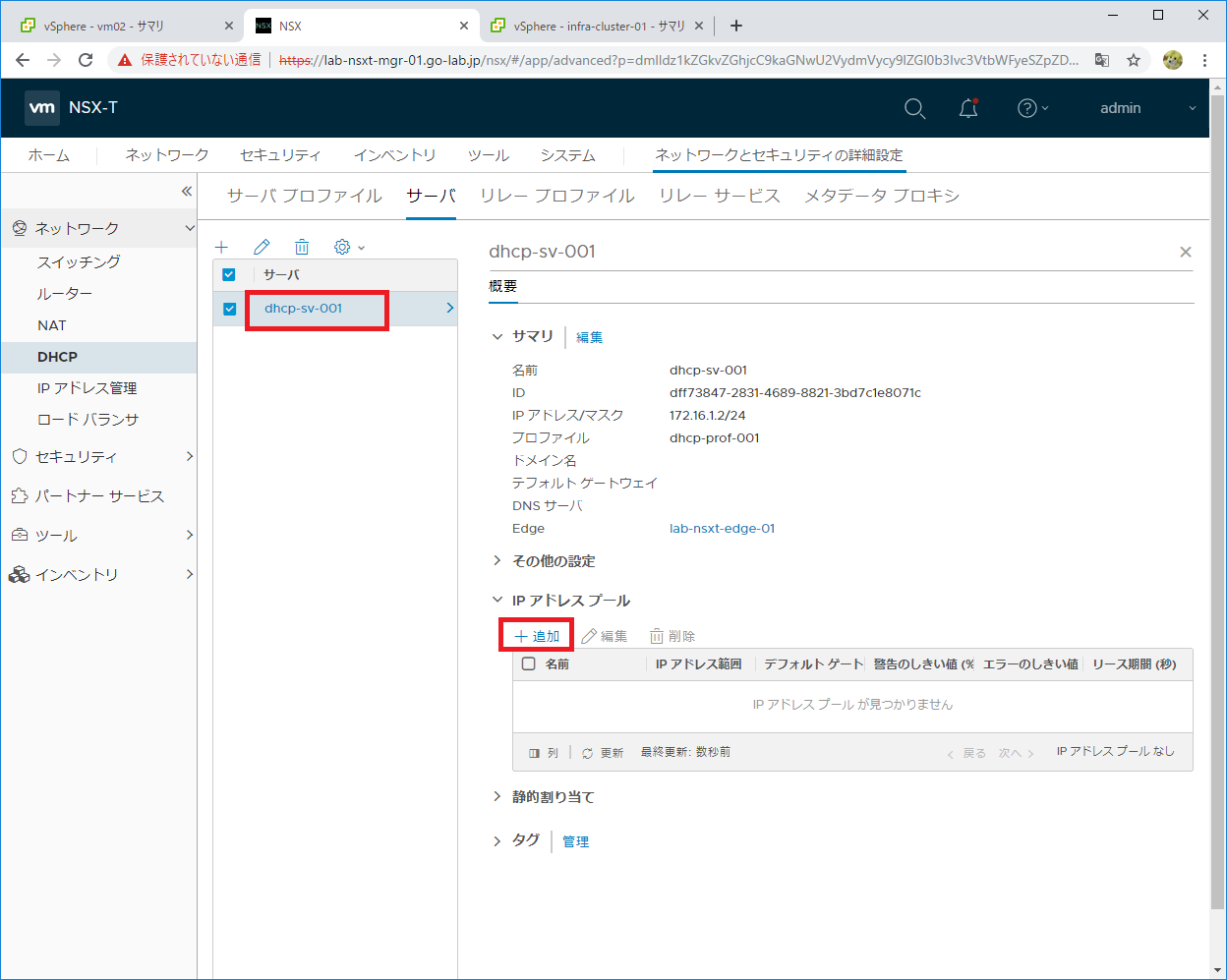The image size is (1227, 980).
Task: Switch to the Metadata Proxy tab
Action: (x=882, y=196)
